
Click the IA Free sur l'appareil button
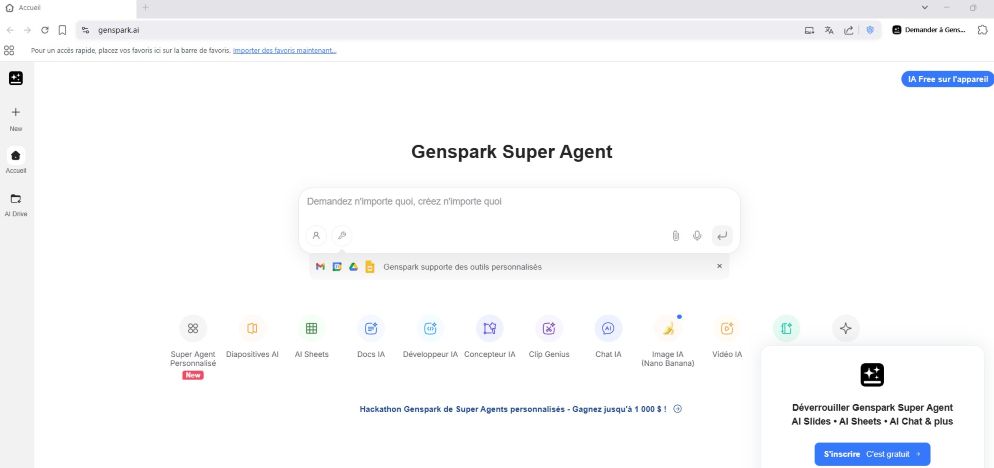(x=946, y=79)
